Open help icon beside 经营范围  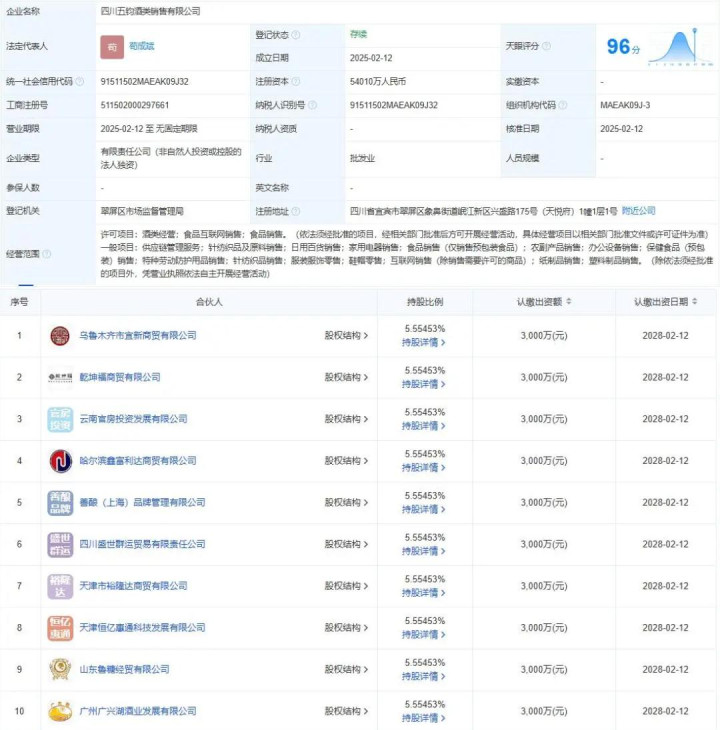pos(47,254)
